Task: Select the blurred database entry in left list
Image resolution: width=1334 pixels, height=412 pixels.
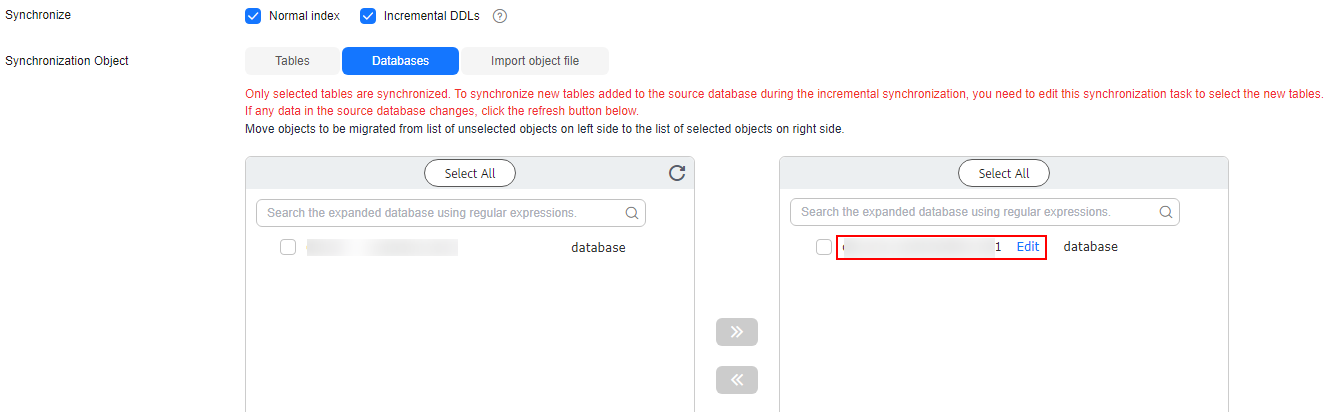Action: (x=382, y=247)
